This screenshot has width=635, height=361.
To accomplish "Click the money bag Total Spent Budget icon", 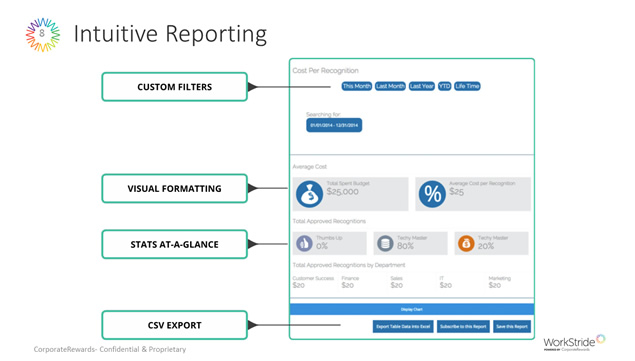I will tap(309, 194).
